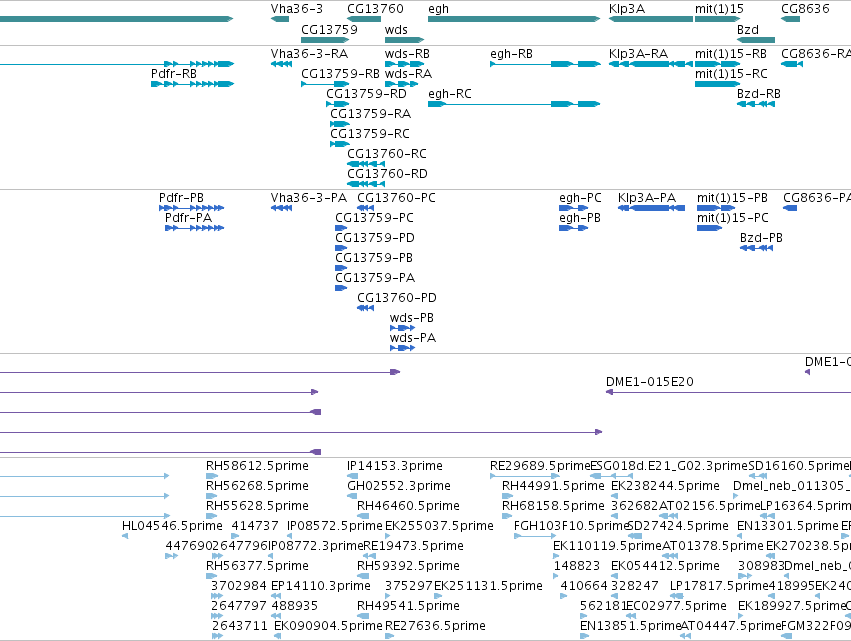Click the CG13759 gene label

click(x=329, y=29)
